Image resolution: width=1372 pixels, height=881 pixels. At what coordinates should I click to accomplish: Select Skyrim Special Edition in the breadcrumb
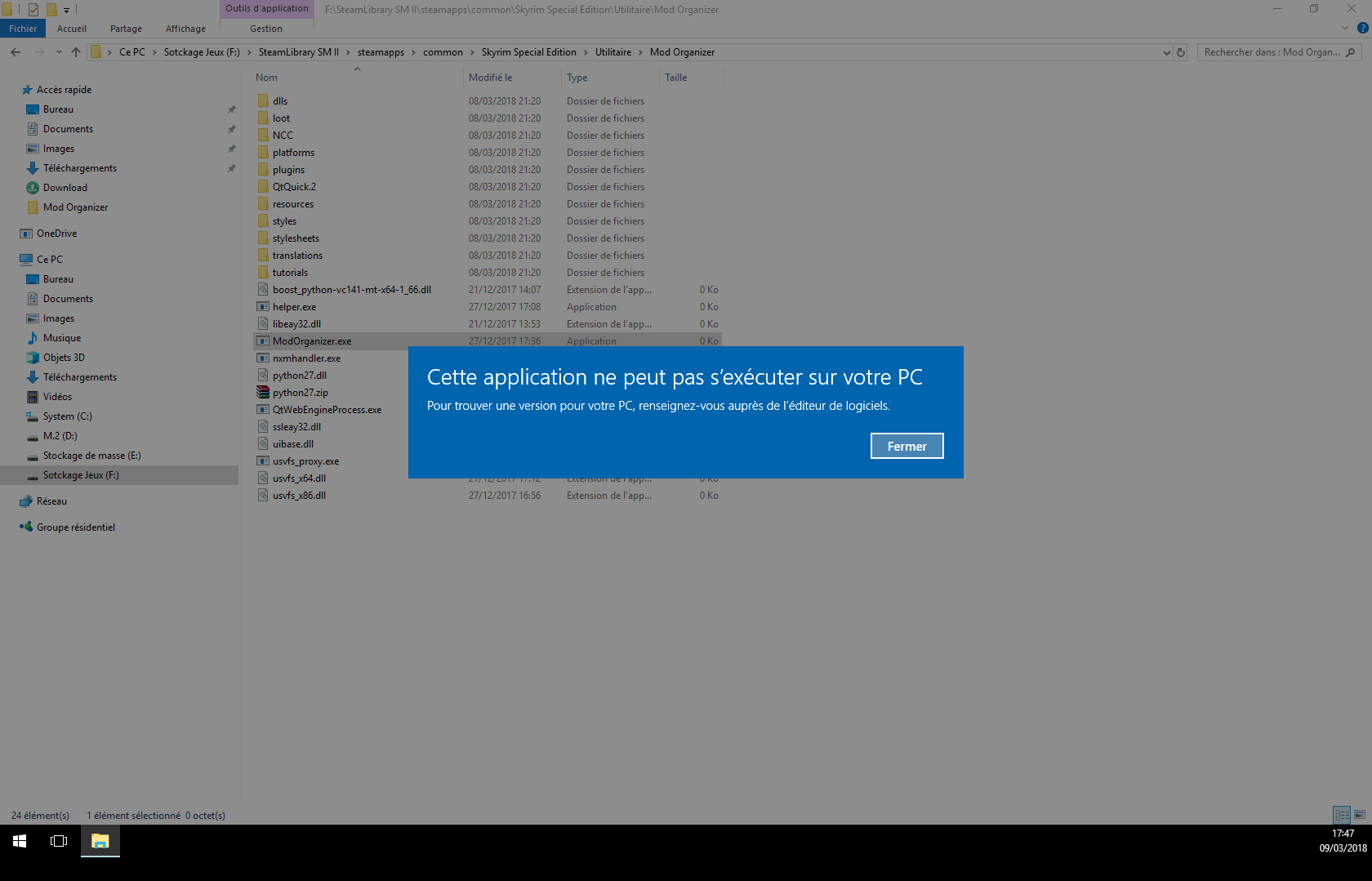[528, 52]
